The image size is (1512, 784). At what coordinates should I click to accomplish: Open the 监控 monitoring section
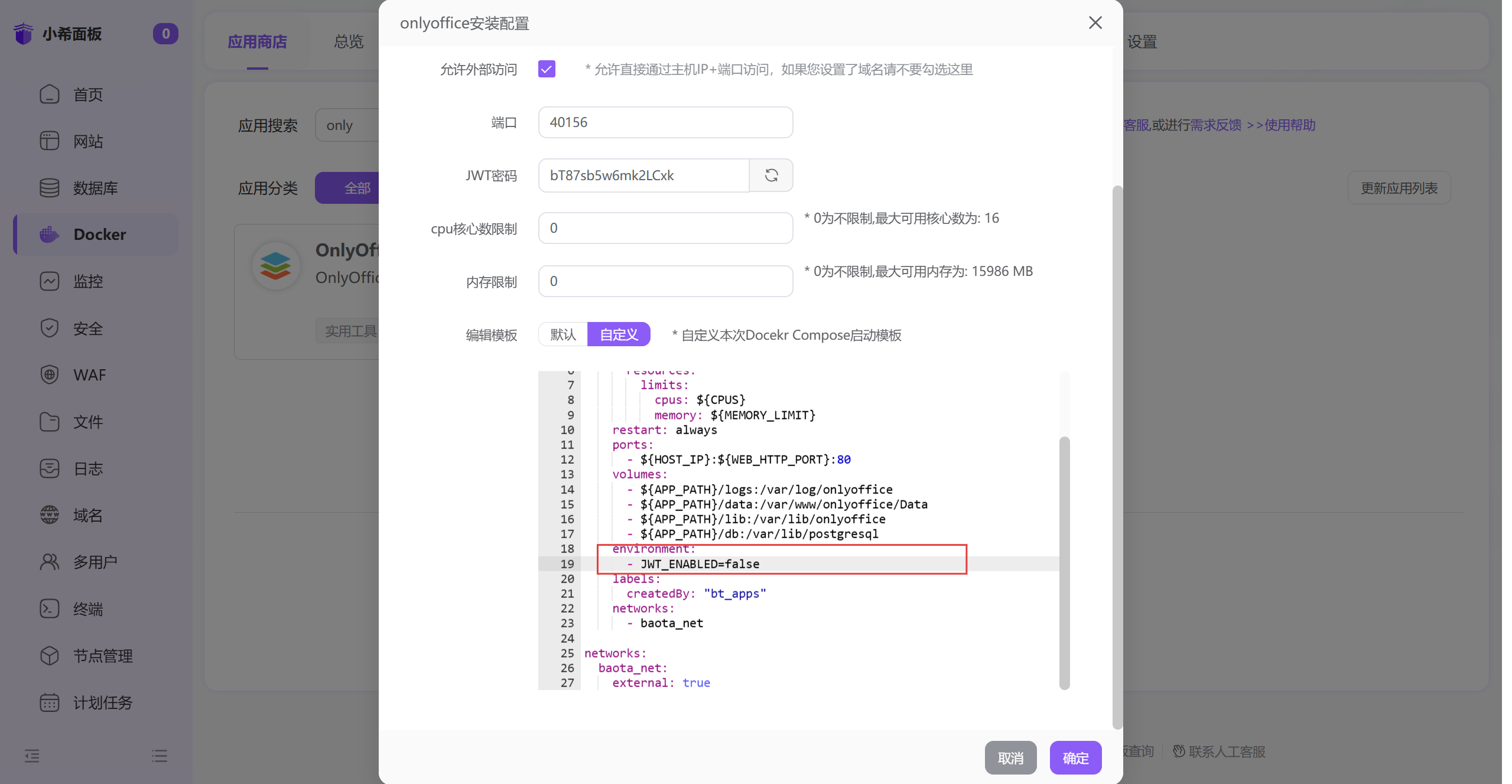coord(88,281)
